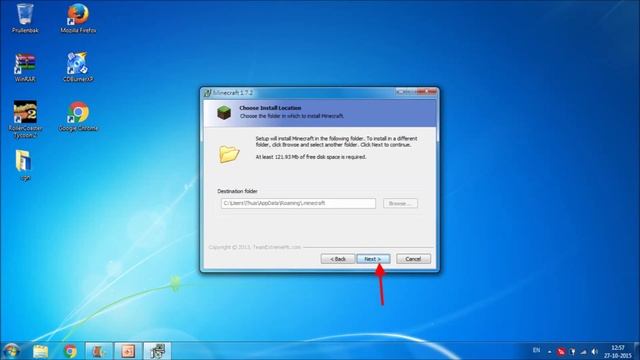
Task: Click the Minecraft grass block icon in header
Action: [224, 112]
